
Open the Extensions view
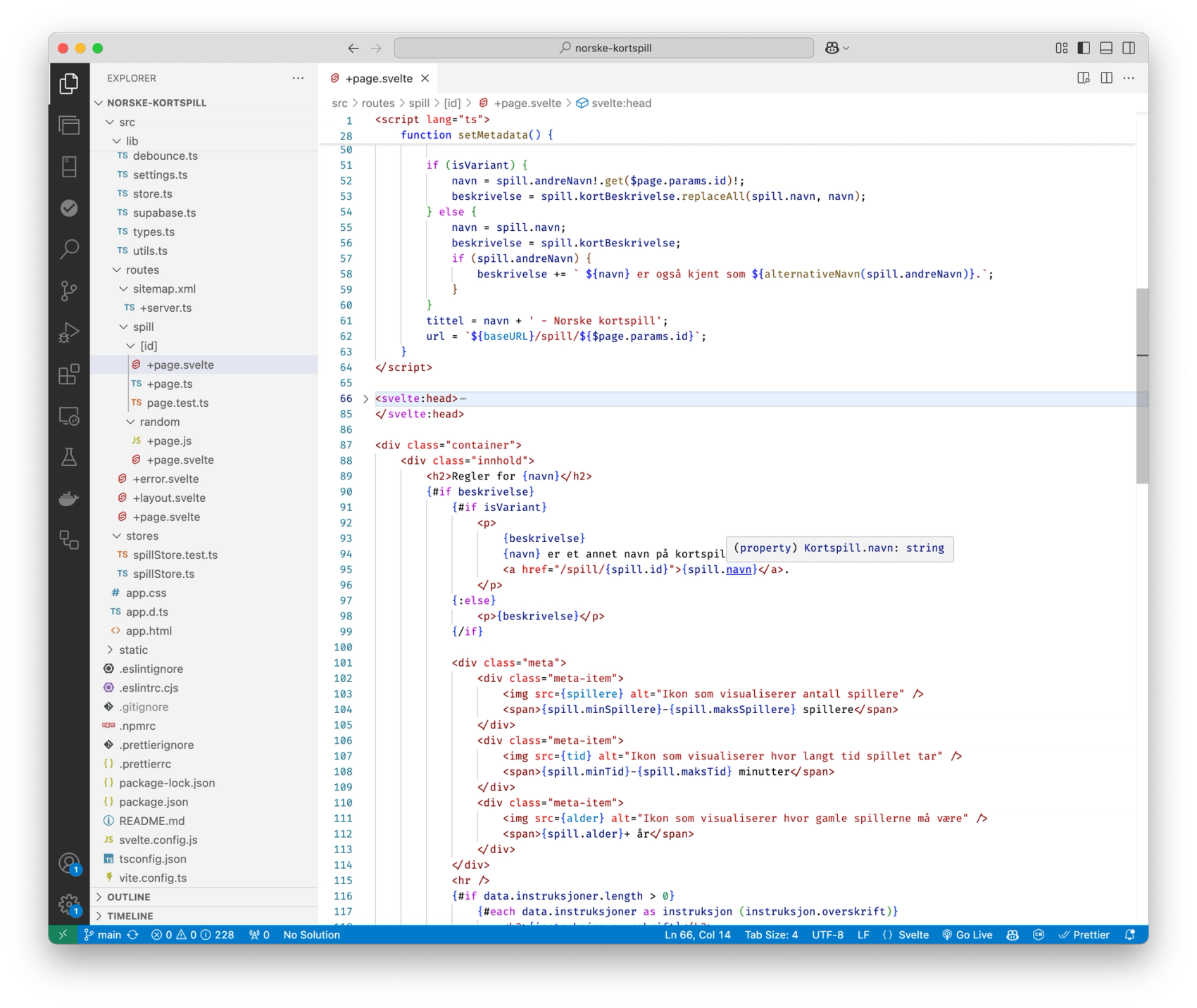[x=69, y=374]
